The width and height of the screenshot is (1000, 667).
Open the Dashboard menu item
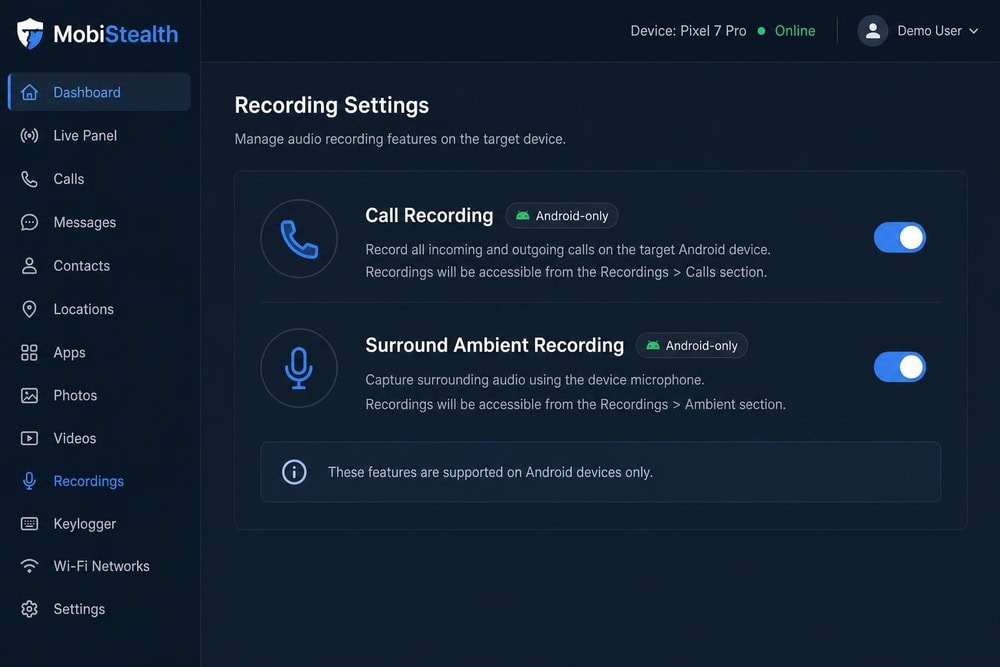point(99,92)
